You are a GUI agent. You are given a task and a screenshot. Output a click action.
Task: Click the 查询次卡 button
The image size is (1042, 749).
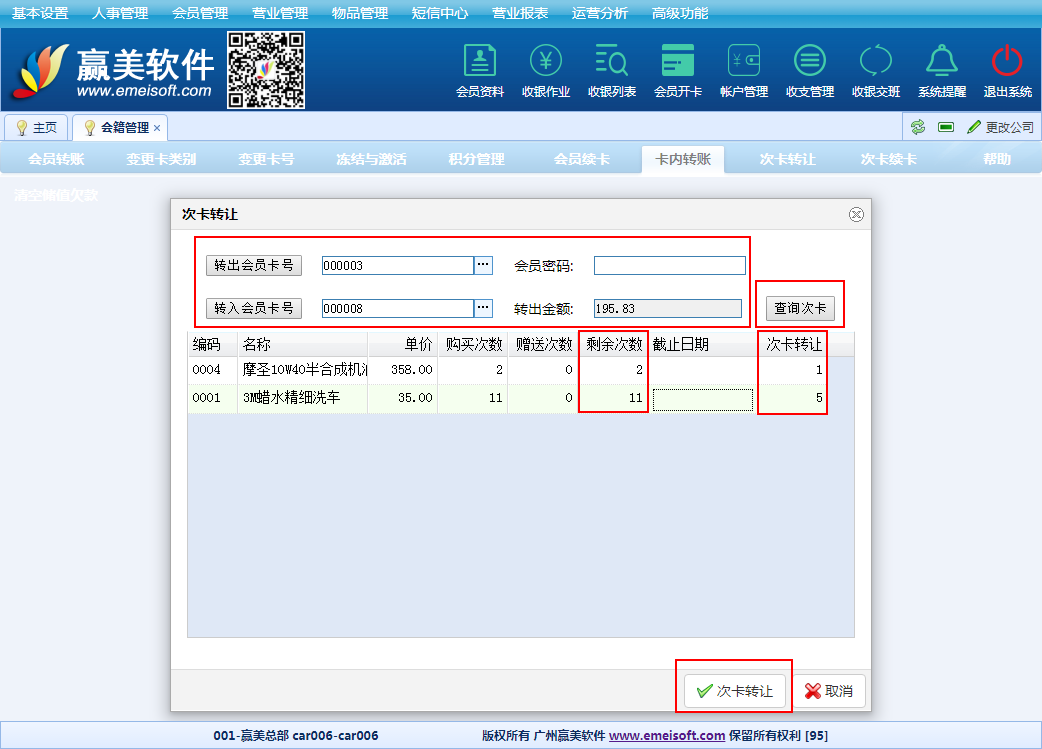pyautogui.click(x=800, y=308)
